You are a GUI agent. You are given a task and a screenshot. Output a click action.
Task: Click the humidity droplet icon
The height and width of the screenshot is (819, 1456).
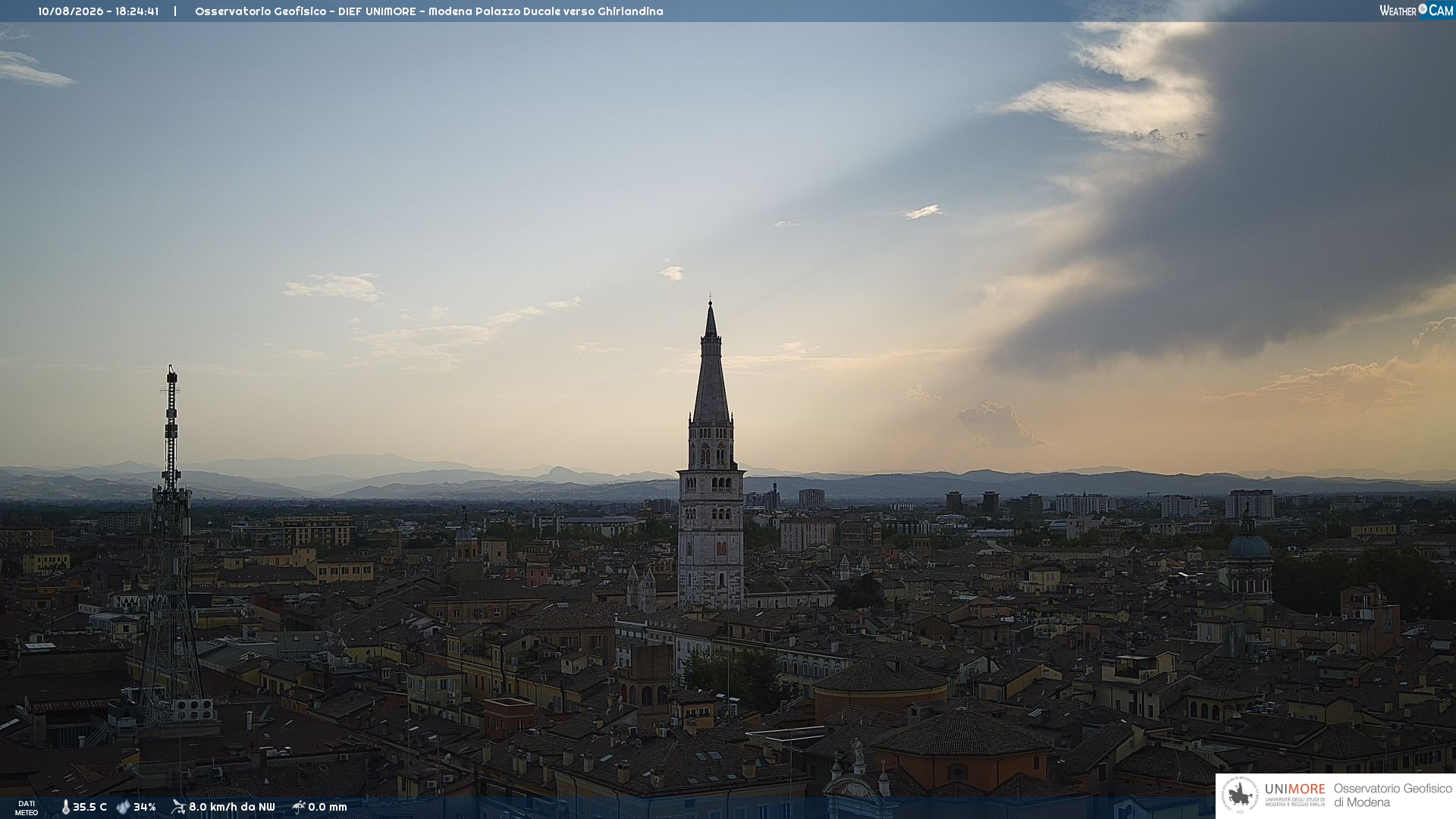123,807
